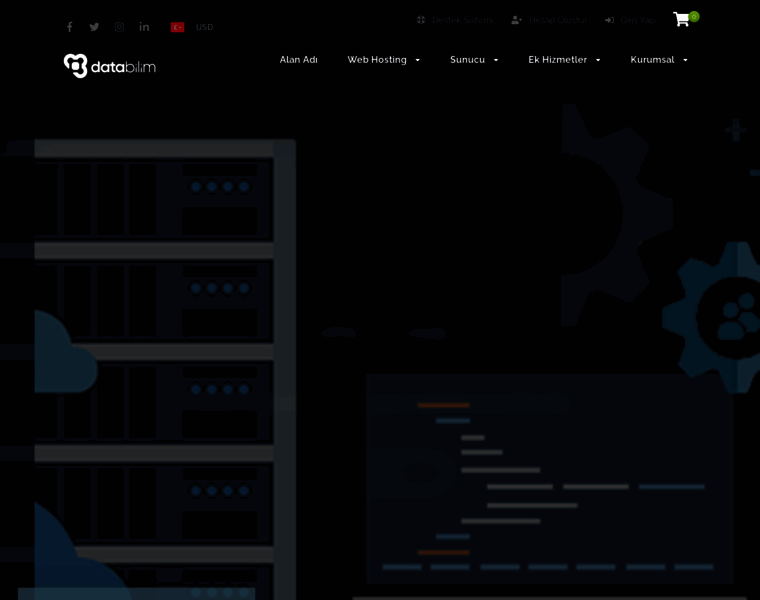Click the Destek Sistemi lifebuoy icon

point(421,20)
